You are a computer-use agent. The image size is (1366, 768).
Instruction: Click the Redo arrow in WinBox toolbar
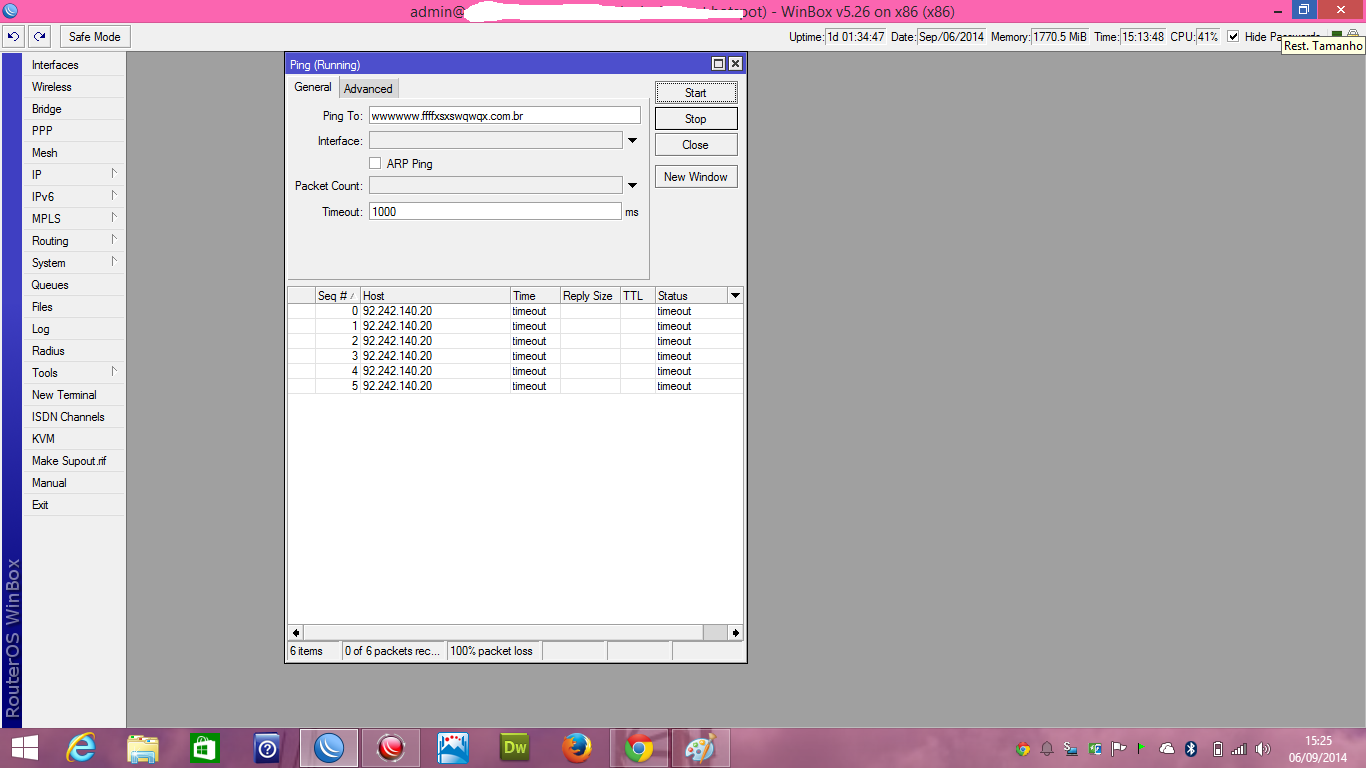(39, 37)
